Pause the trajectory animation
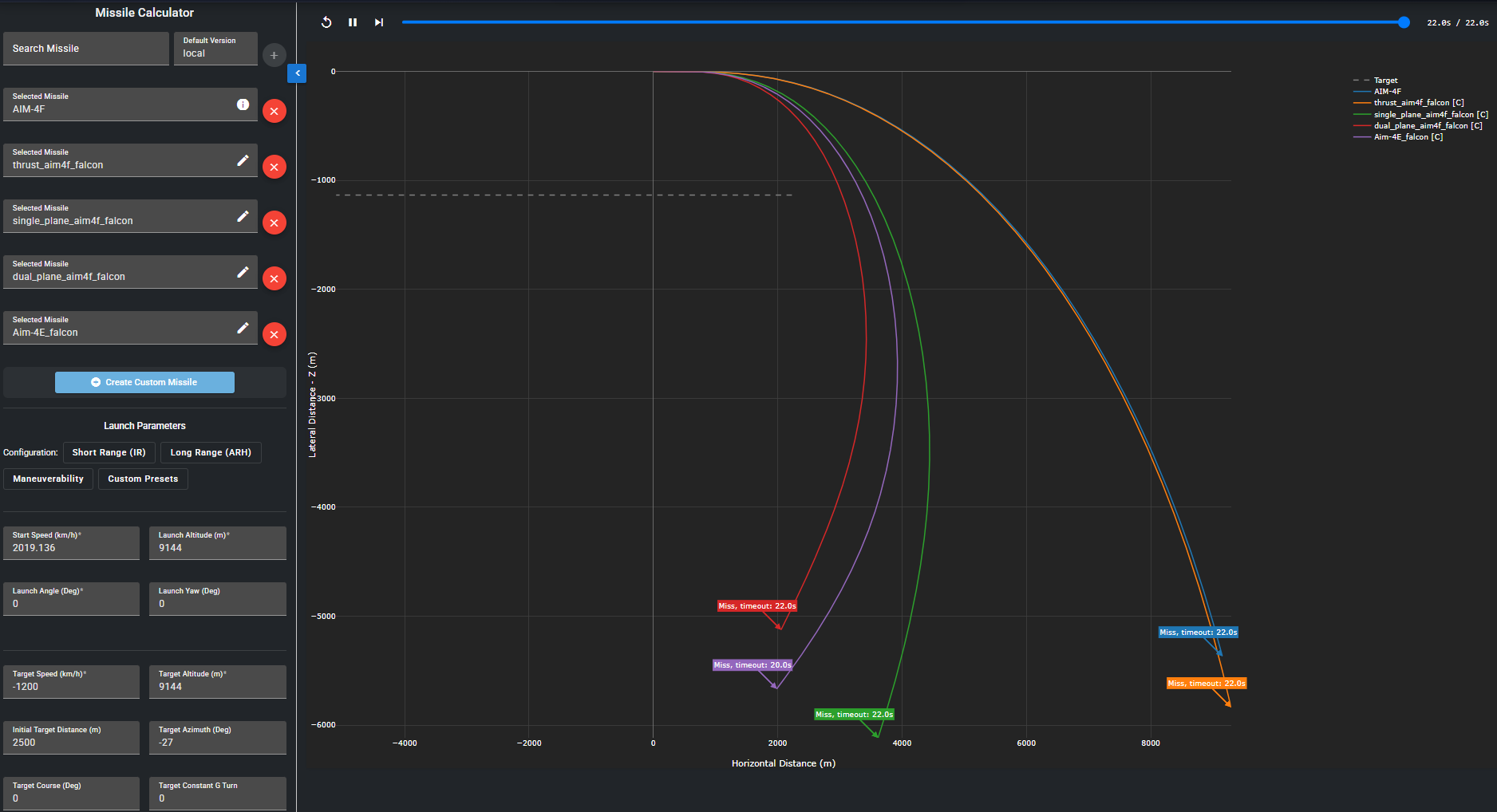 click(x=353, y=22)
